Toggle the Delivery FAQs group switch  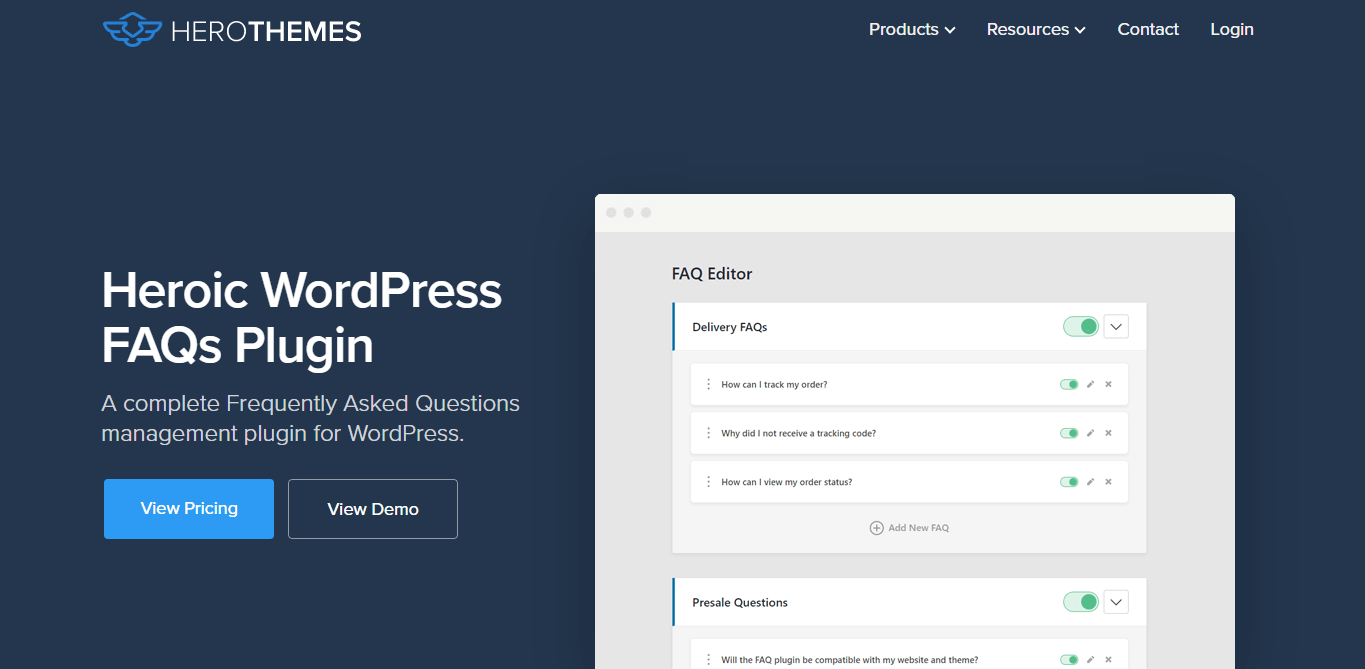1081,327
